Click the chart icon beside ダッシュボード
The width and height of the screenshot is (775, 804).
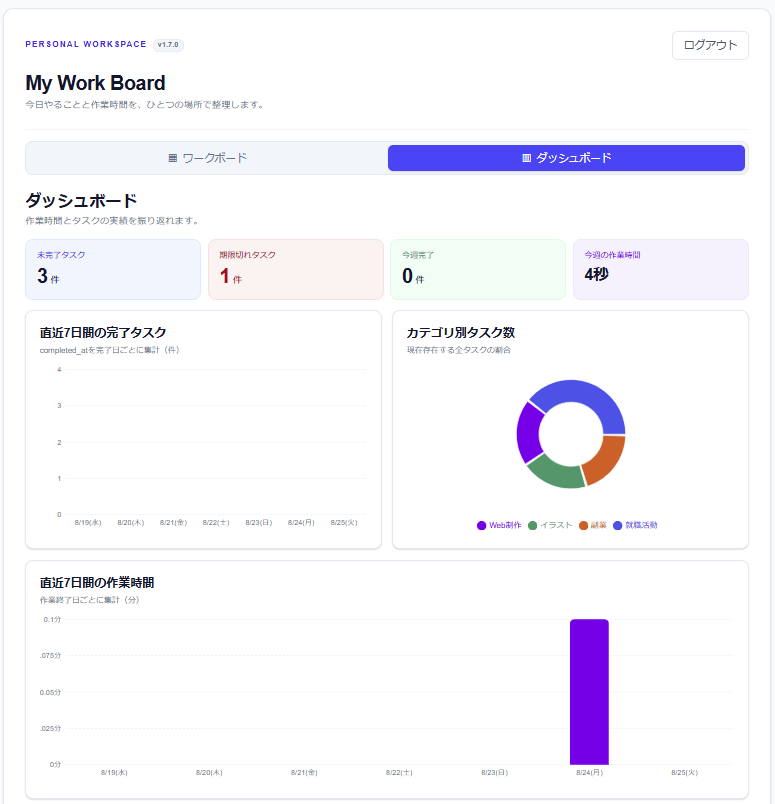point(526,158)
